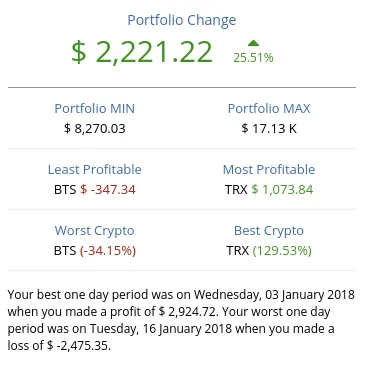Click the Portfolio MAX label
376x372 pixels.
point(269,109)
